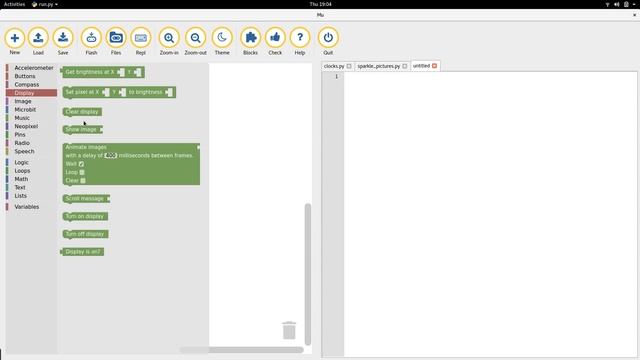Viewport: 640px width, 360px height.
Task: Click the Clear display block
Action: click(x=82, y=112)
